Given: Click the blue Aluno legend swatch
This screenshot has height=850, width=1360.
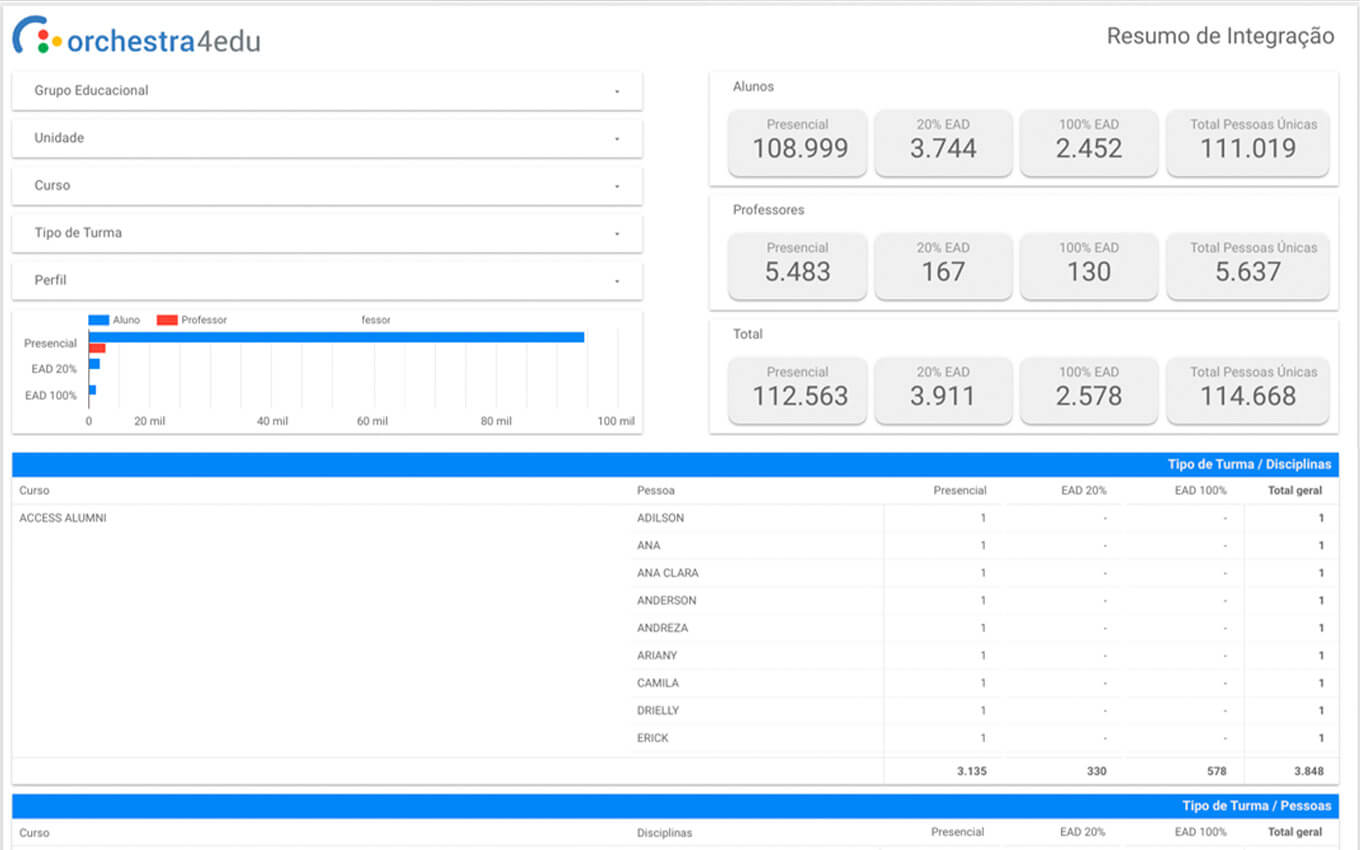Looking at the screenshot, I should 99,320.
